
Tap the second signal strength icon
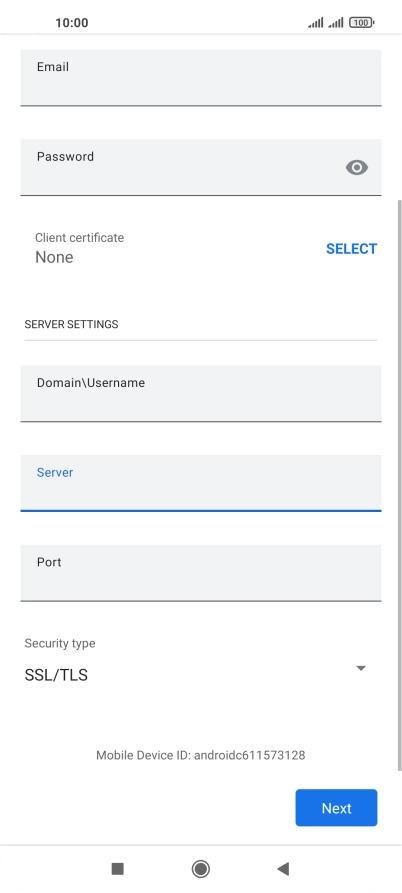336,23
